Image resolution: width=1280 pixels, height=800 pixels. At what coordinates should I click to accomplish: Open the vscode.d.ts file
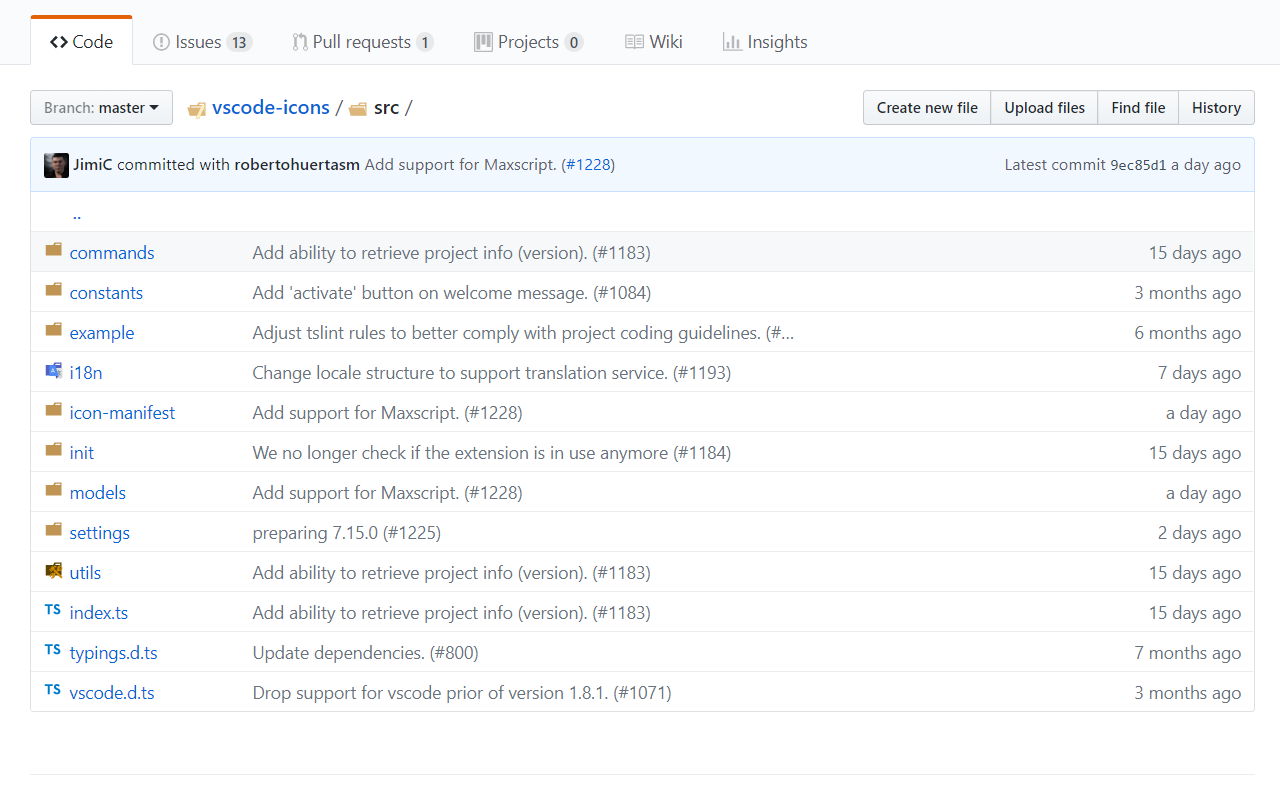[112, 693]
